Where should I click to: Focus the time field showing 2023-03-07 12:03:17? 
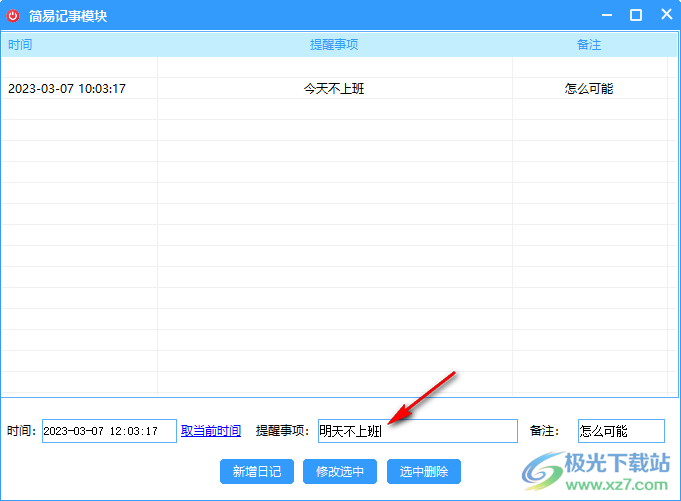point(108,431)
